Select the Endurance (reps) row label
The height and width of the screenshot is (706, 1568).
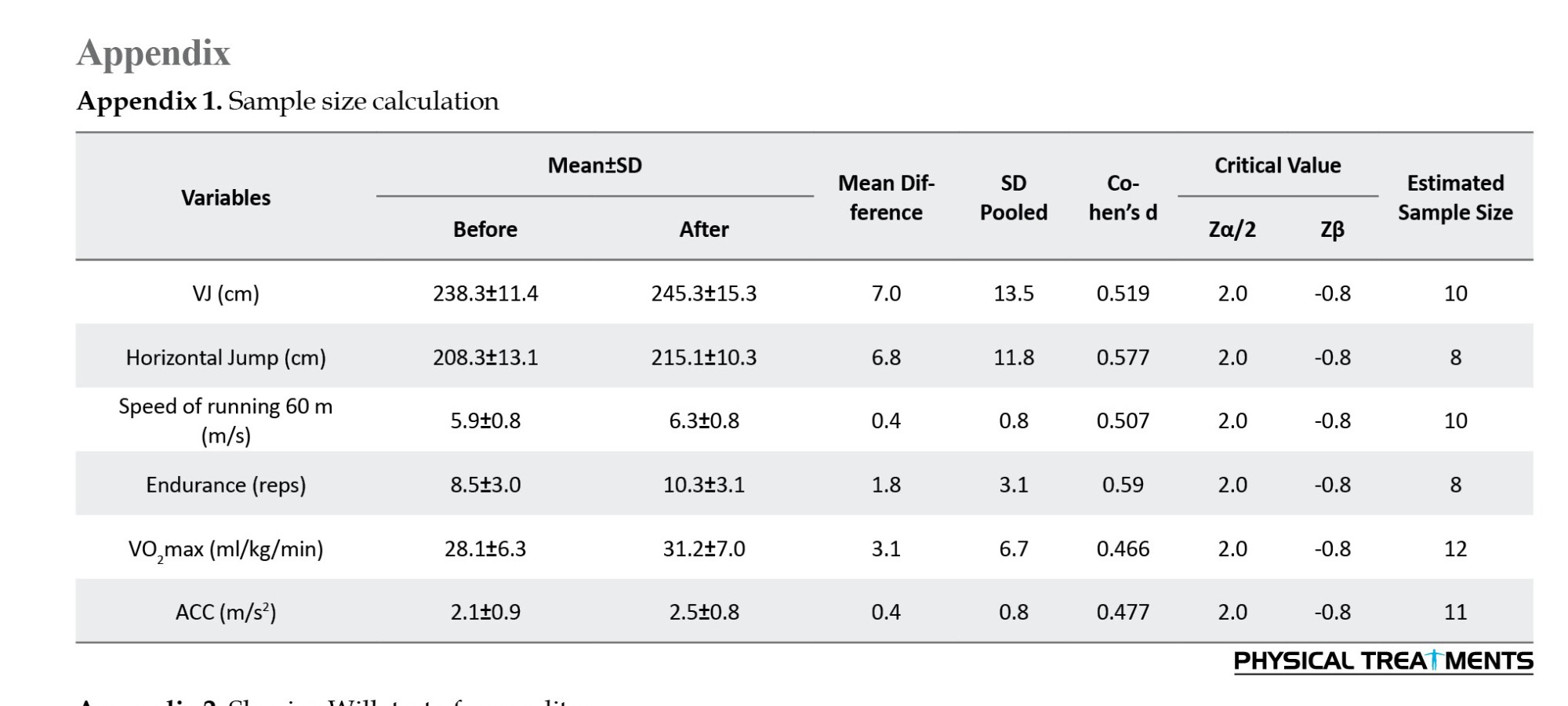pos(226,485)
